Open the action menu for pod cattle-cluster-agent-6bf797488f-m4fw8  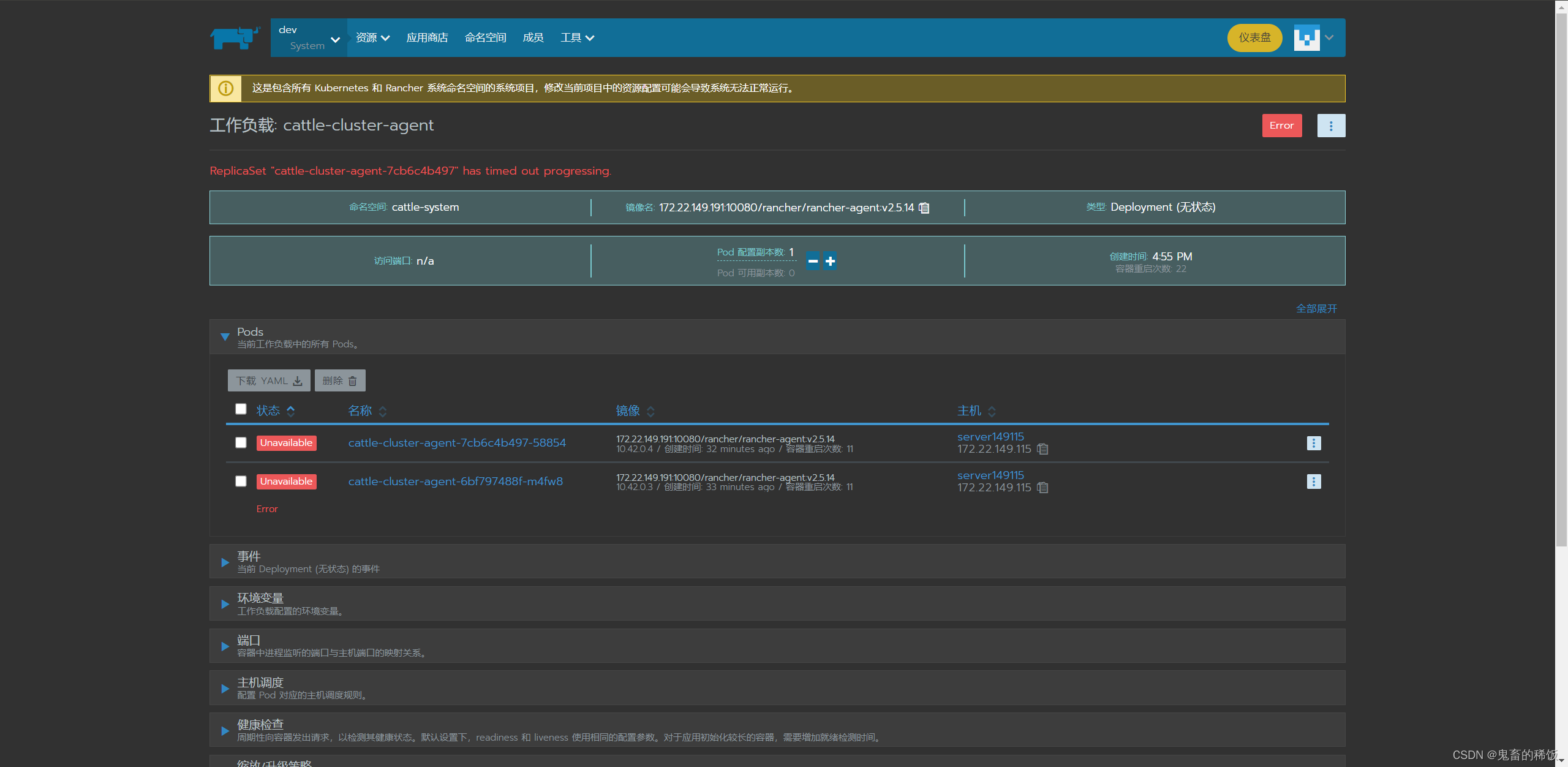tap(1313, 482)
